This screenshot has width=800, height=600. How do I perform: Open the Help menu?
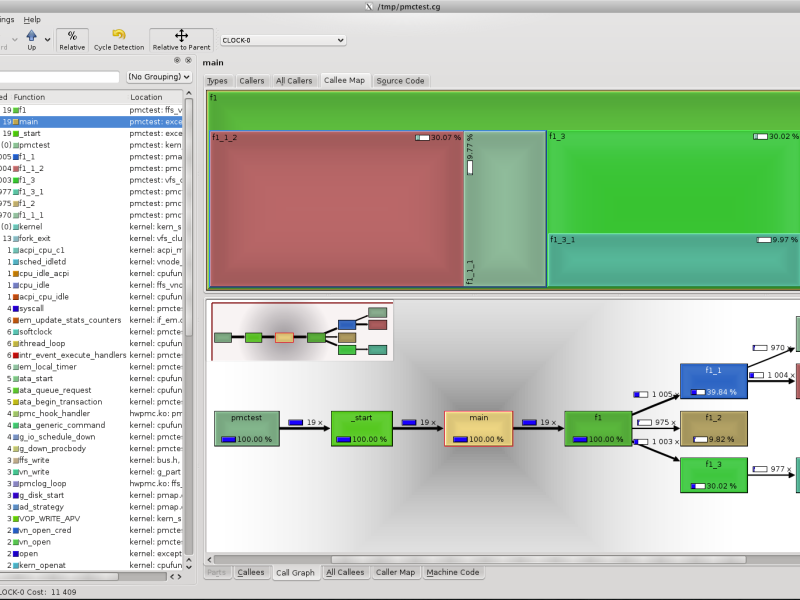(32, 19)
